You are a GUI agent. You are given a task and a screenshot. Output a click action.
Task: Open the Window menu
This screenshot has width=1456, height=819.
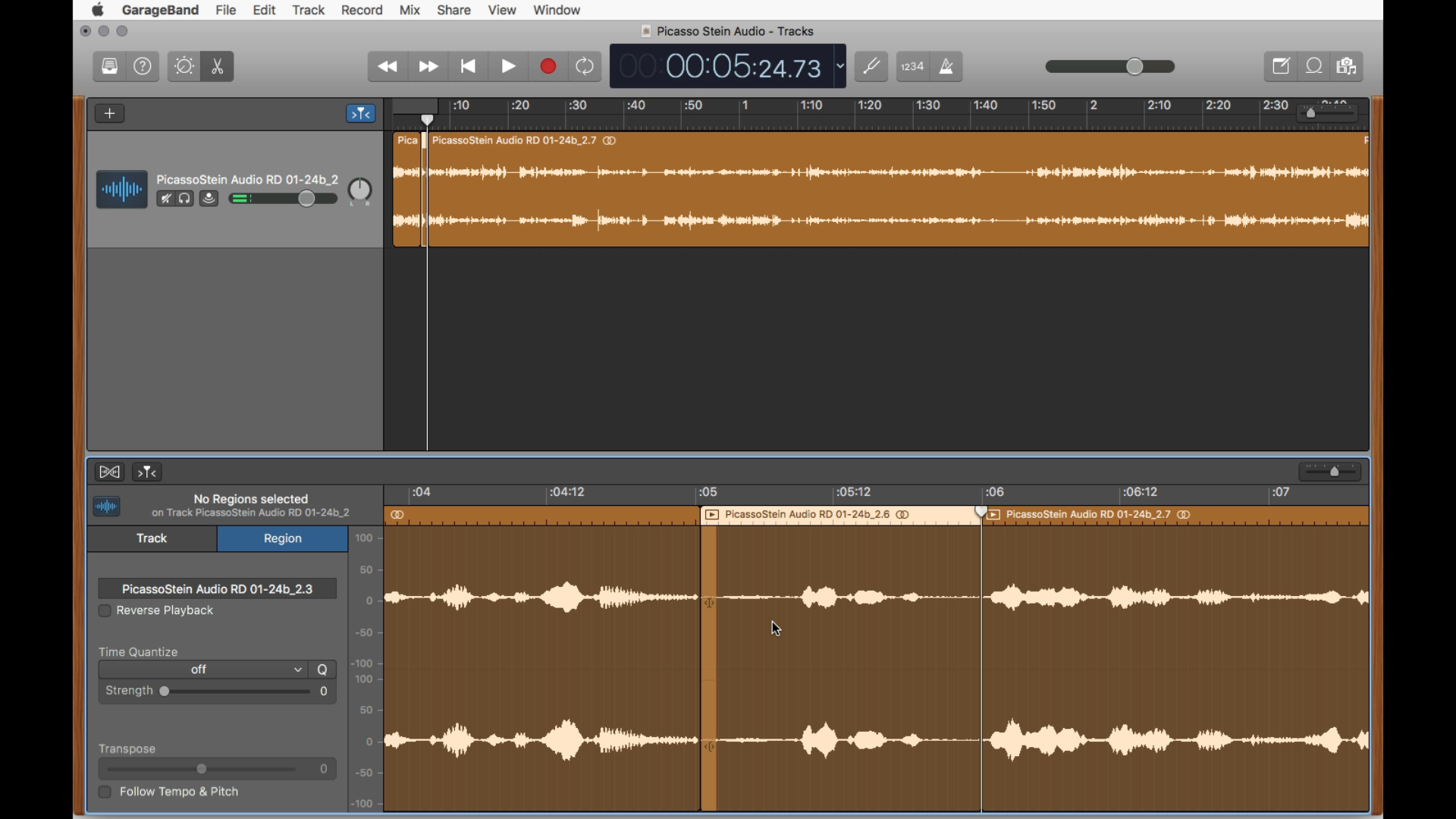(557, 10)
